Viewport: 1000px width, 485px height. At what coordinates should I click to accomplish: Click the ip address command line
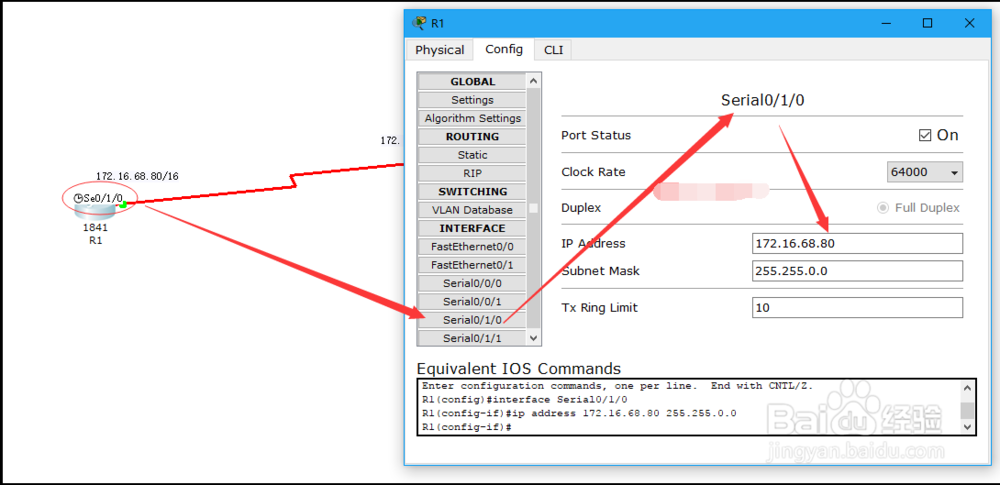(579, 414)
